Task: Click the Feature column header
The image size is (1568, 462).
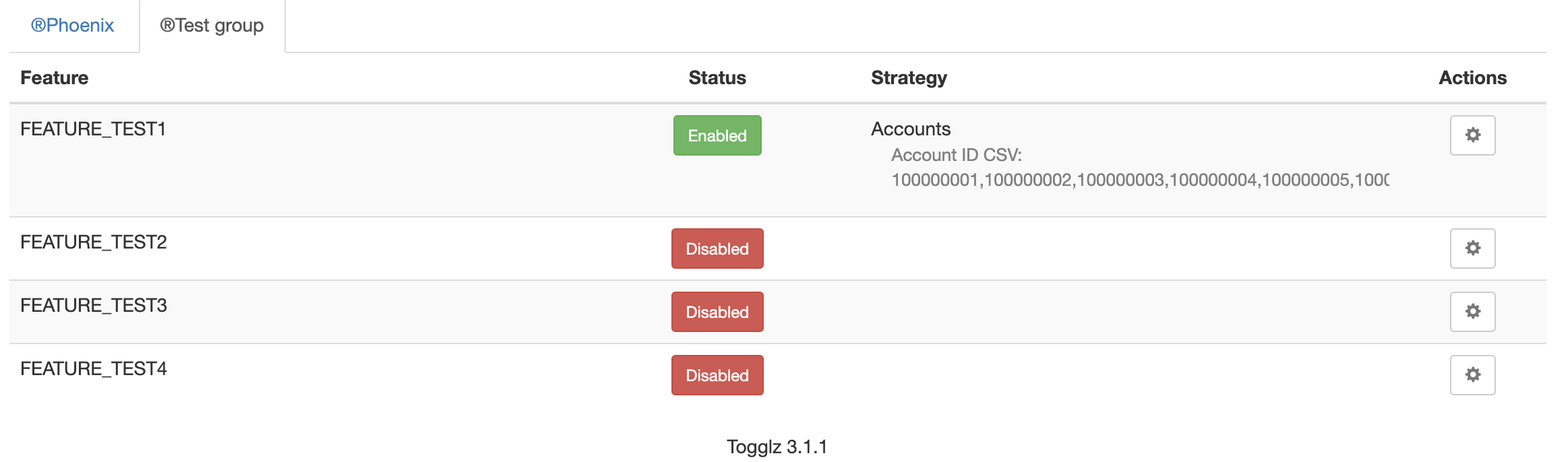Action: (55, 77)
